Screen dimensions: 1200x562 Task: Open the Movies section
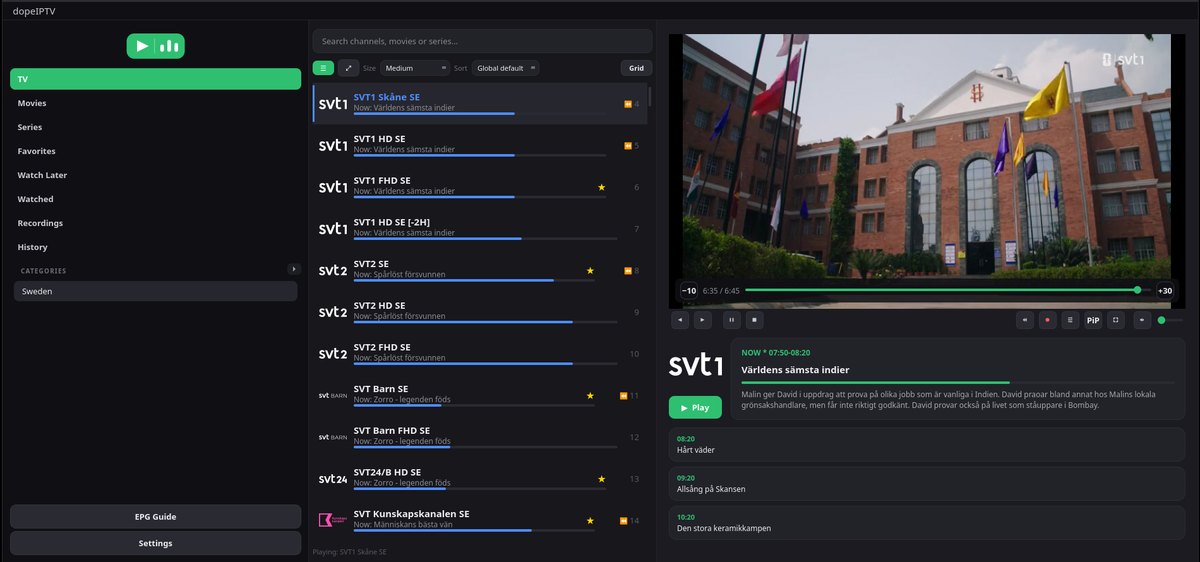[155, 103]
